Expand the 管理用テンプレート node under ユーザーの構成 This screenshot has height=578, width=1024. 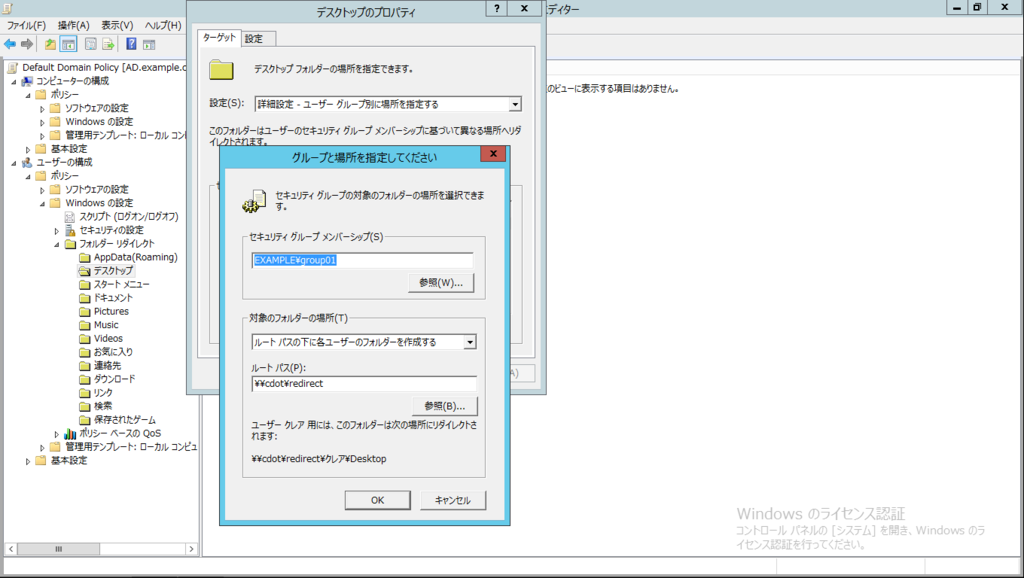tap(42, 447)
